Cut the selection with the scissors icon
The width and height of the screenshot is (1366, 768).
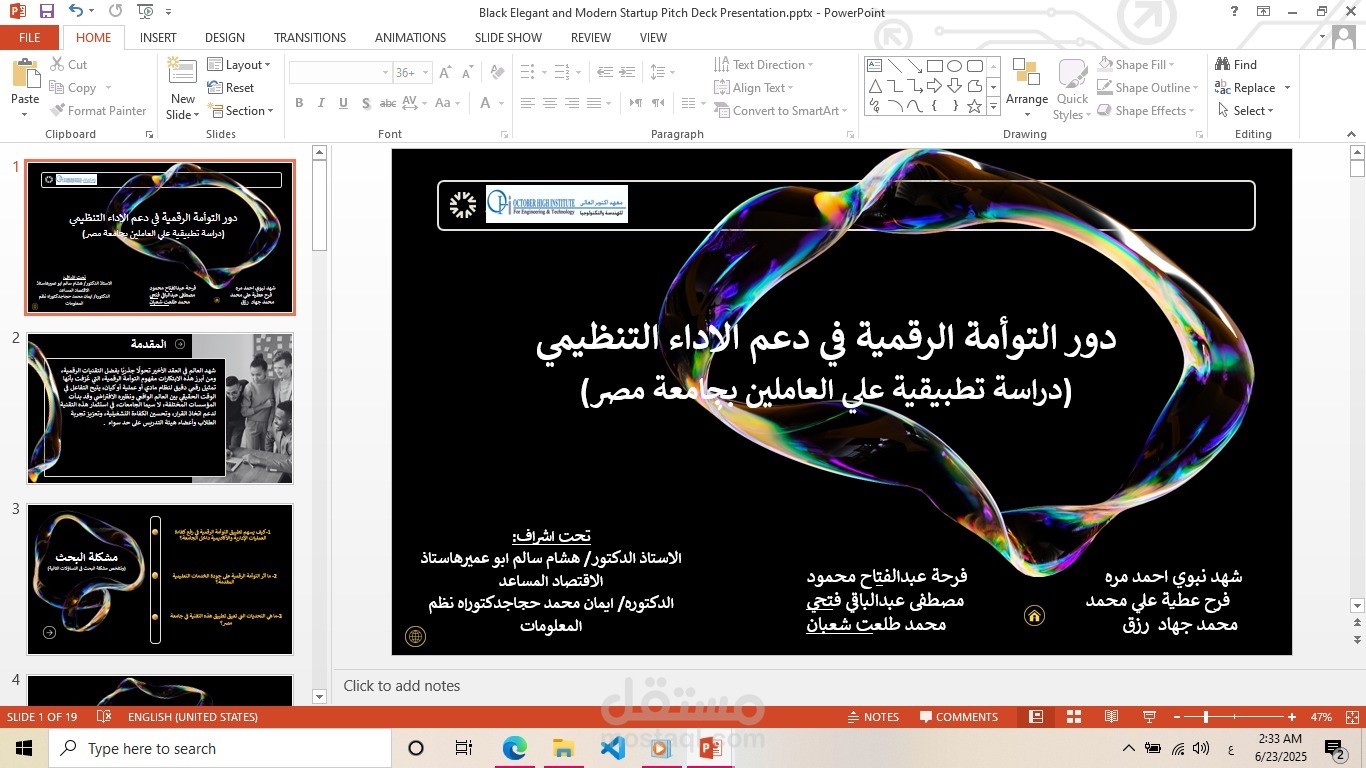68,64
